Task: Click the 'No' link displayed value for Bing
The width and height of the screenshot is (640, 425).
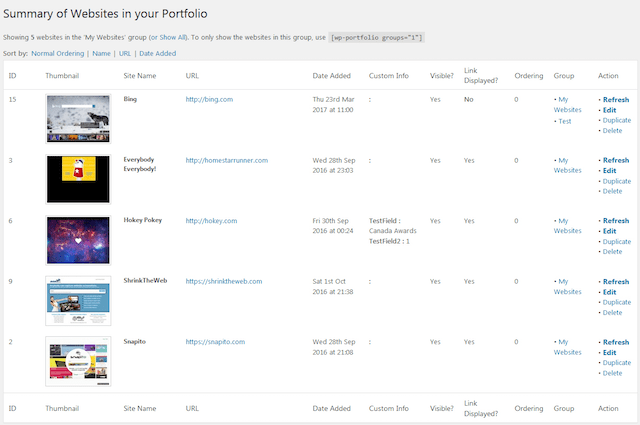Action: click(x=469, y=99)
